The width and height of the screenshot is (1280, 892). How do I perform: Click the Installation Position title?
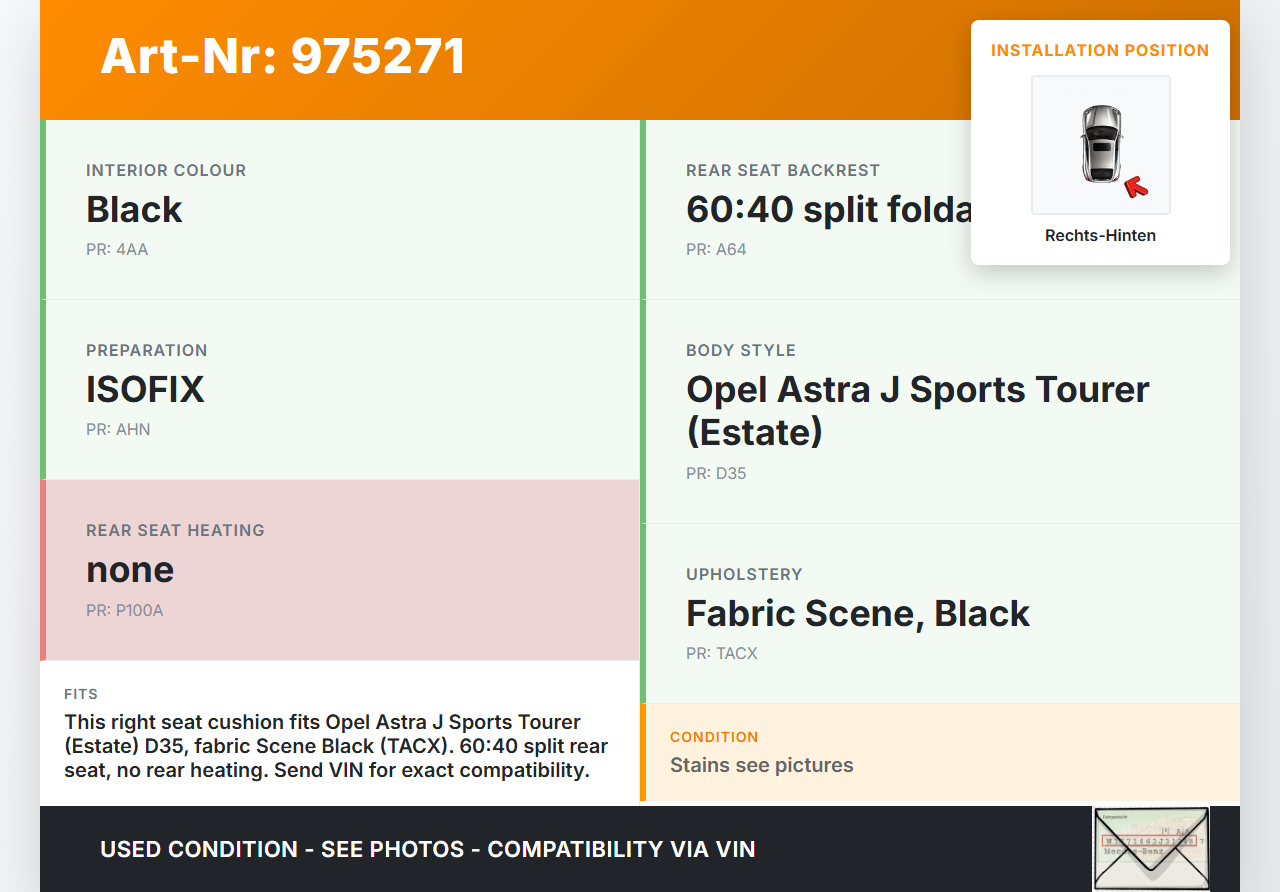(x=1100, y=50)
